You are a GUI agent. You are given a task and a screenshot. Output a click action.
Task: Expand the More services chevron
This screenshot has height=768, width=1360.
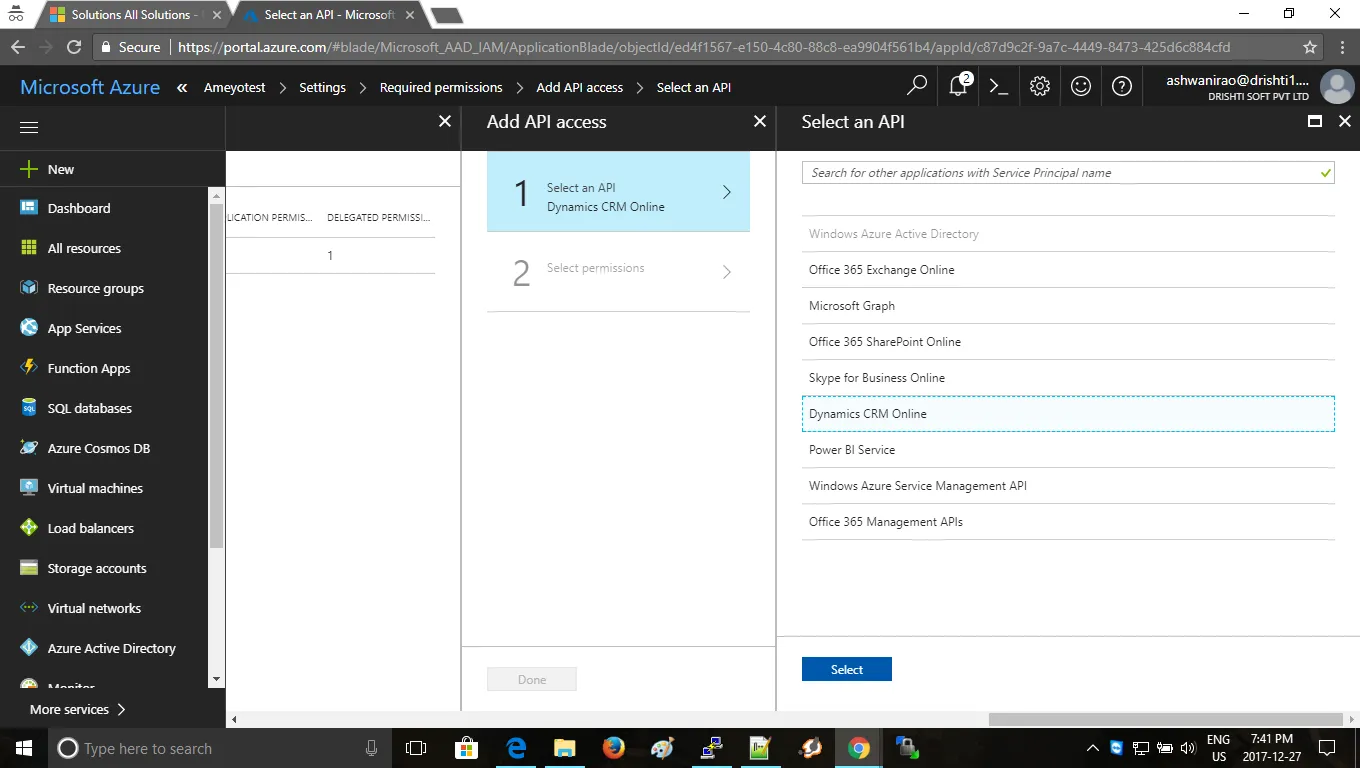121,709
